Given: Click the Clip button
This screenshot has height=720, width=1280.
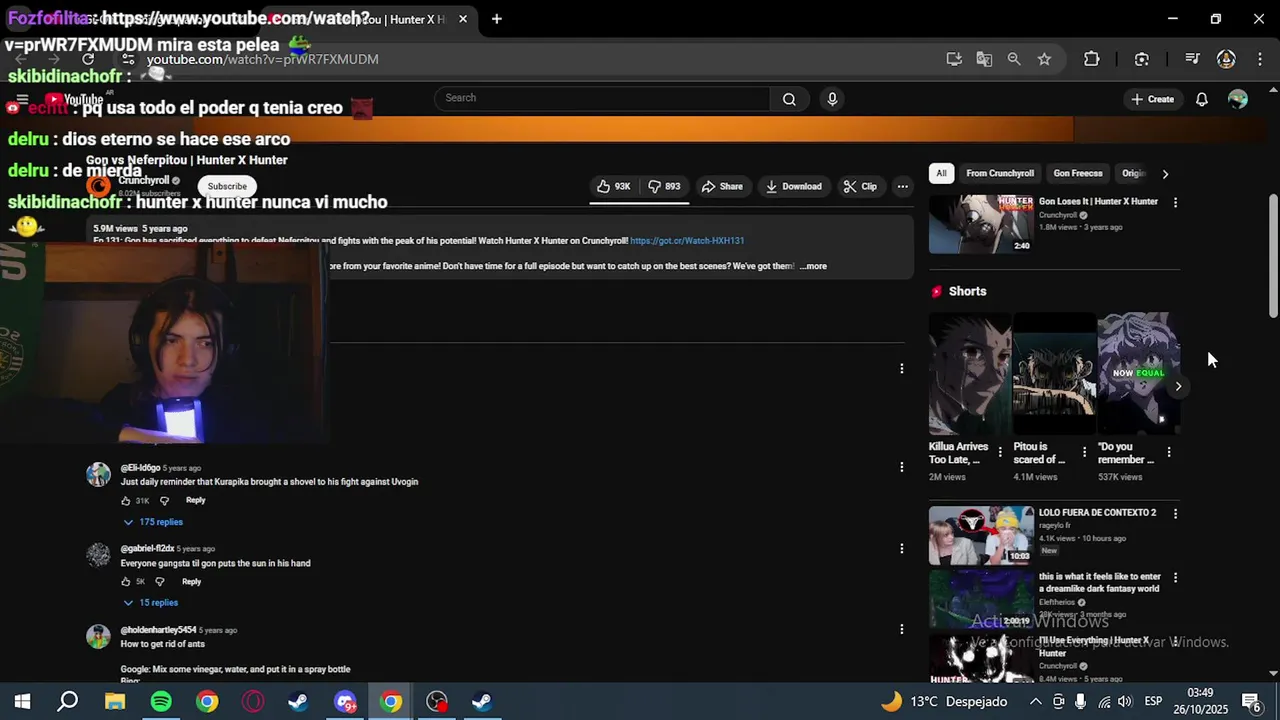Looking at the screenshot, I should click(860, 186).
